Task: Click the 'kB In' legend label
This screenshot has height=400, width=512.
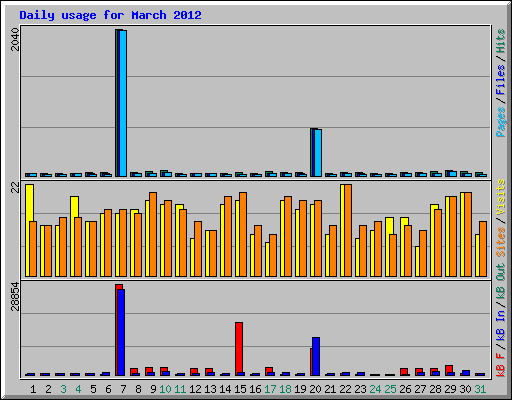Action: coord(501,326)
